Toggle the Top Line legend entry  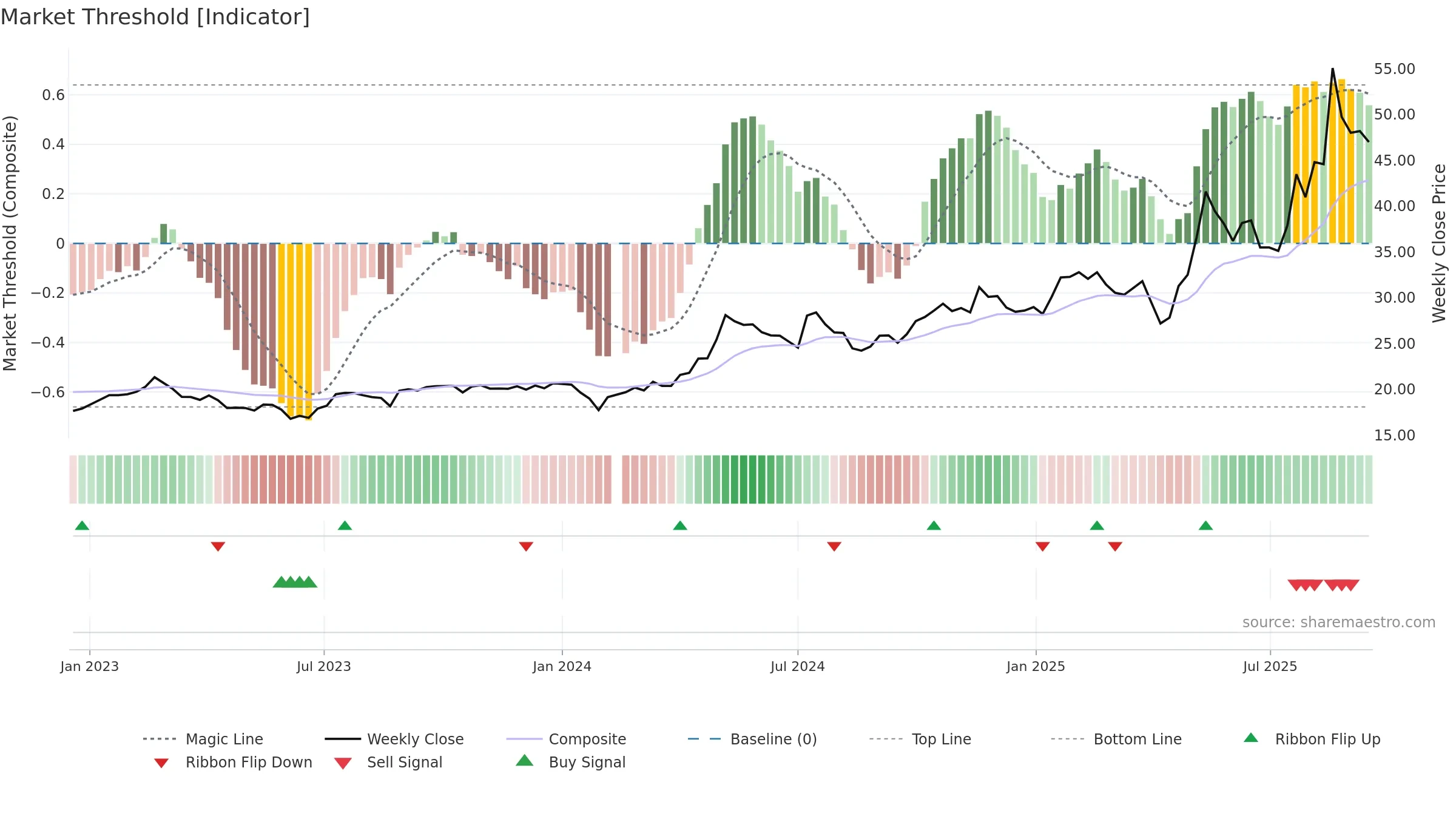[x=920, y=739]
